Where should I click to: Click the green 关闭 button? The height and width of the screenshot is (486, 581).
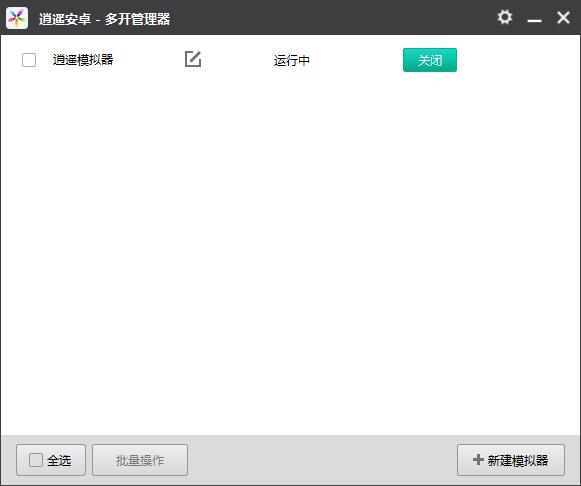[x=430, y=60]
